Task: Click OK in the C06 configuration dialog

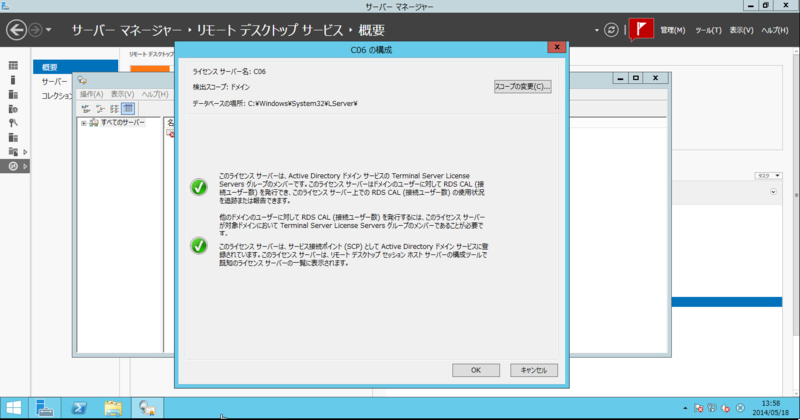Action: coord(476,370)
